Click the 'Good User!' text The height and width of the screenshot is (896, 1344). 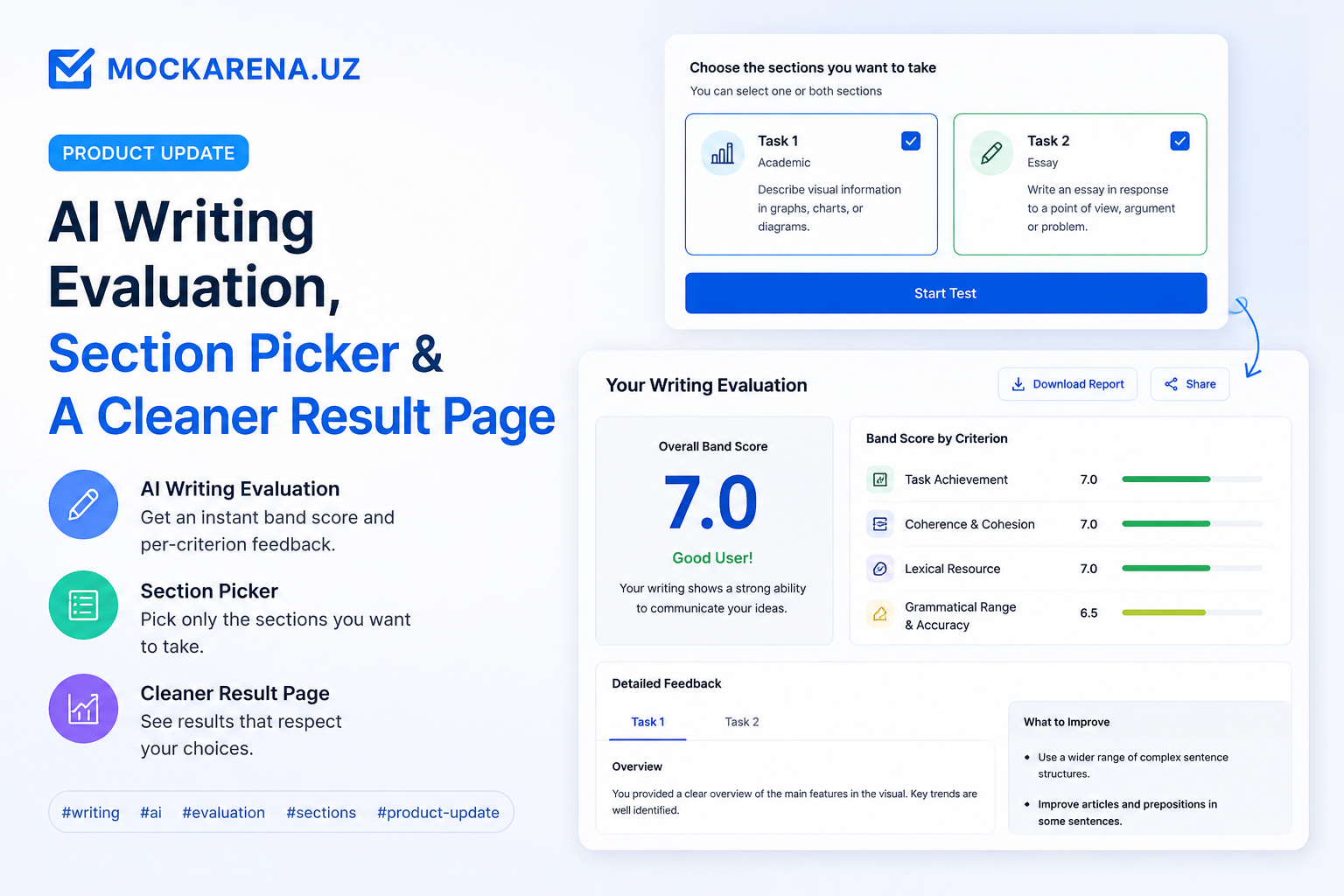click(x=712, y=557)
